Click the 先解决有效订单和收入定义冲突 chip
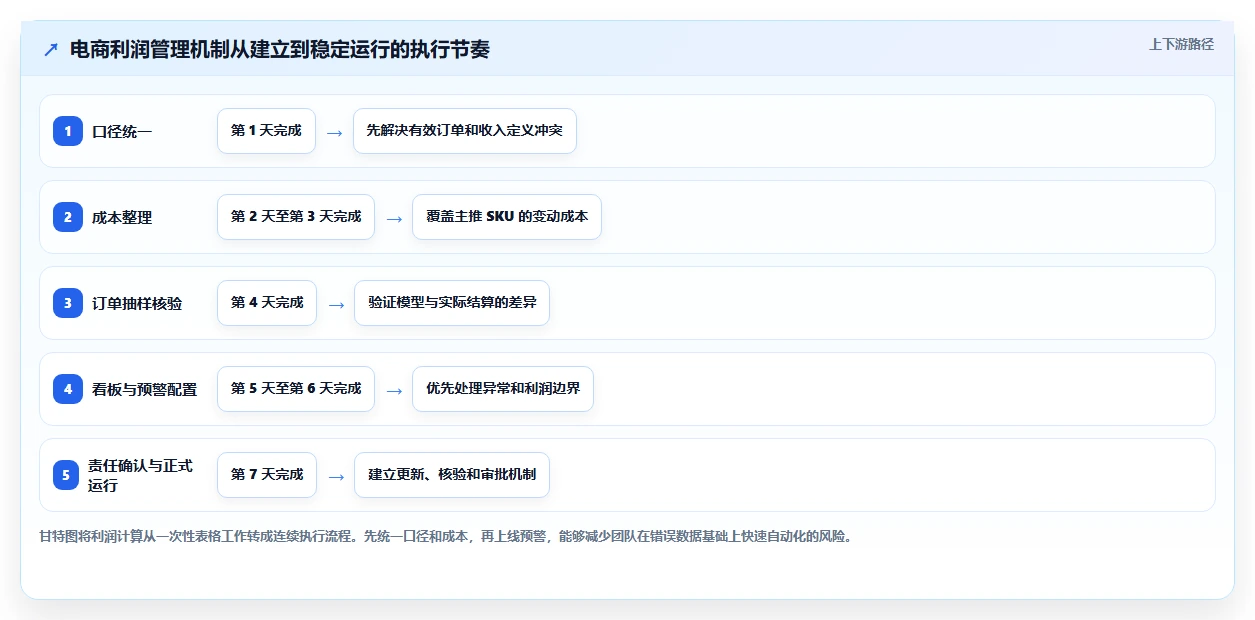The width and height of the screenshot is (1255, 620). 465,131
